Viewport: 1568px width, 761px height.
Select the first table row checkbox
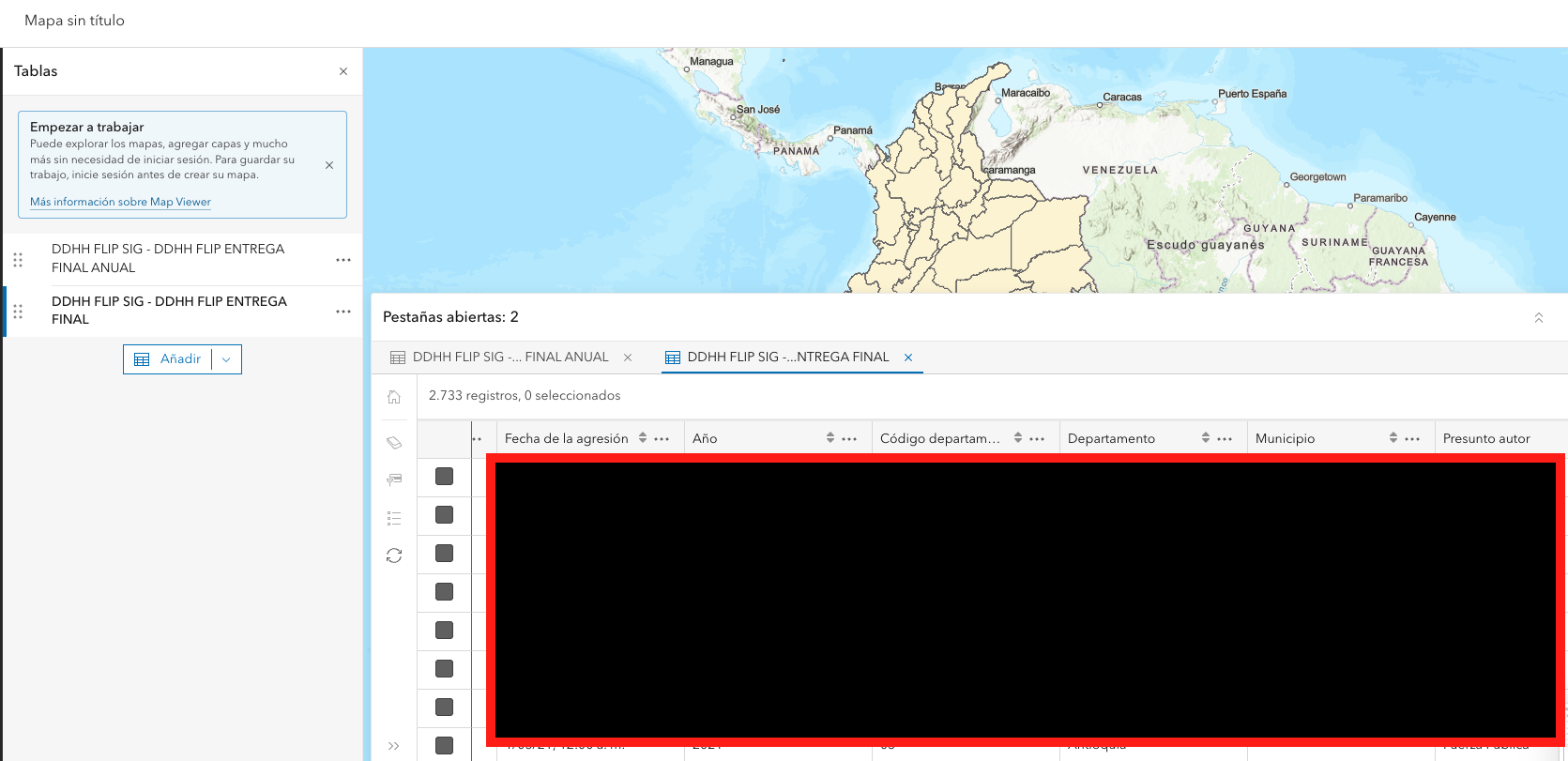[x=445, y=477]
